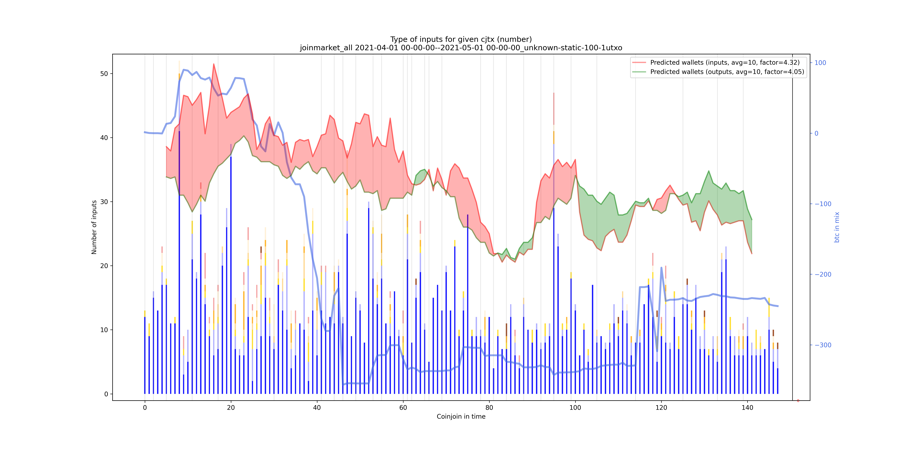Click x-axis tick label '80'

(x=489, y=408)
